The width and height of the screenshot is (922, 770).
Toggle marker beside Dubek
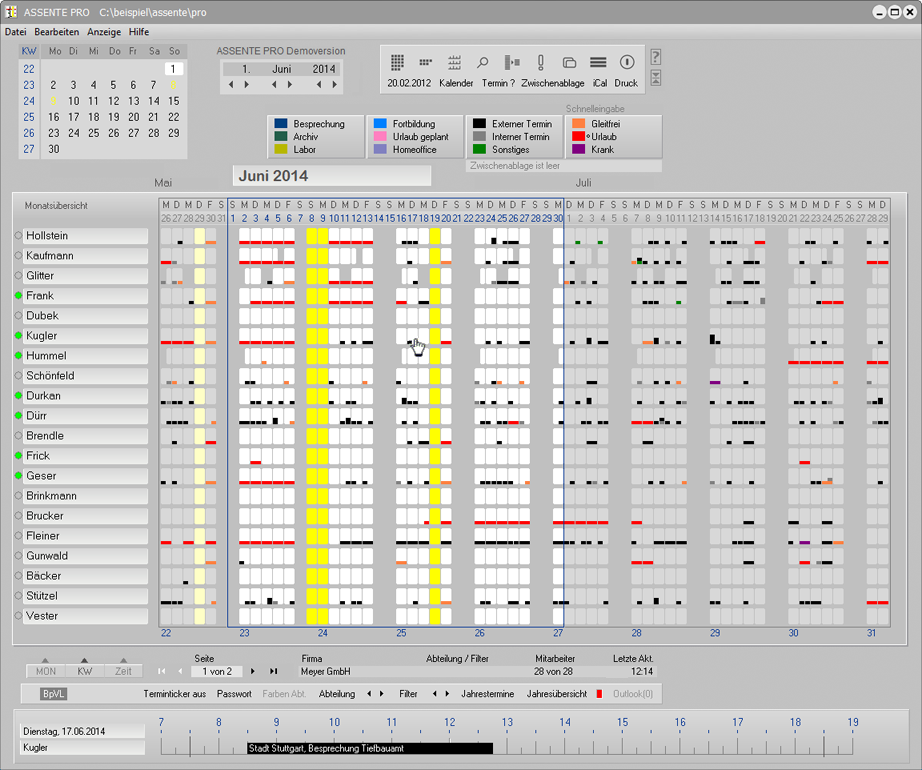pos(18,316)
